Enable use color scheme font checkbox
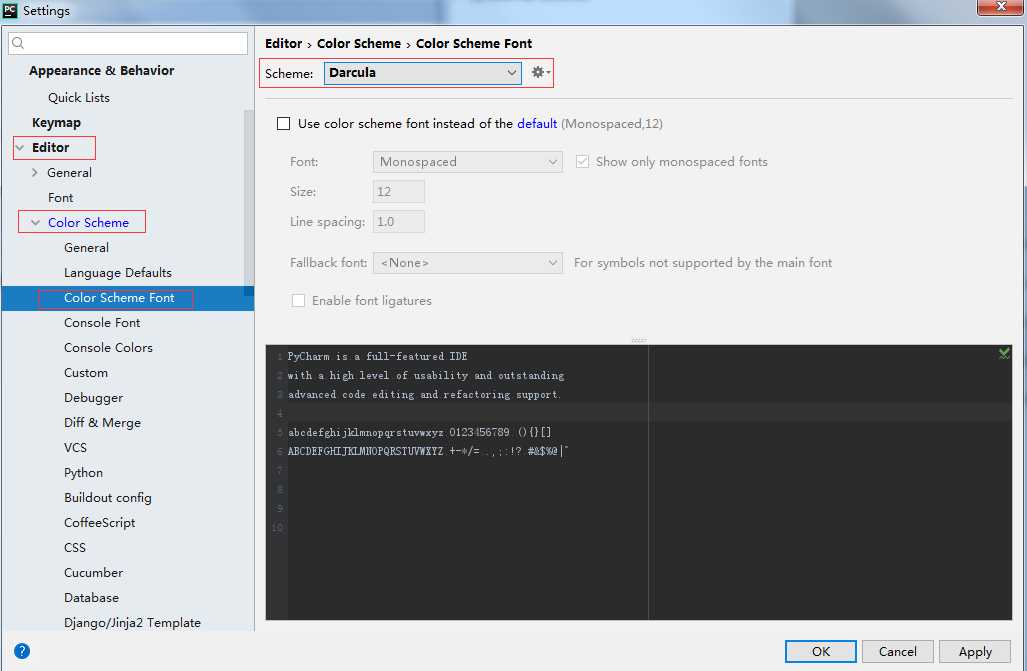The image size is (1027, 671). coord(284,124)
